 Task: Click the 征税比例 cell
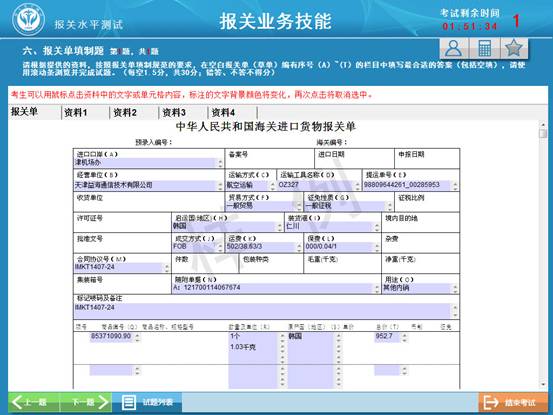click(427, 202)
